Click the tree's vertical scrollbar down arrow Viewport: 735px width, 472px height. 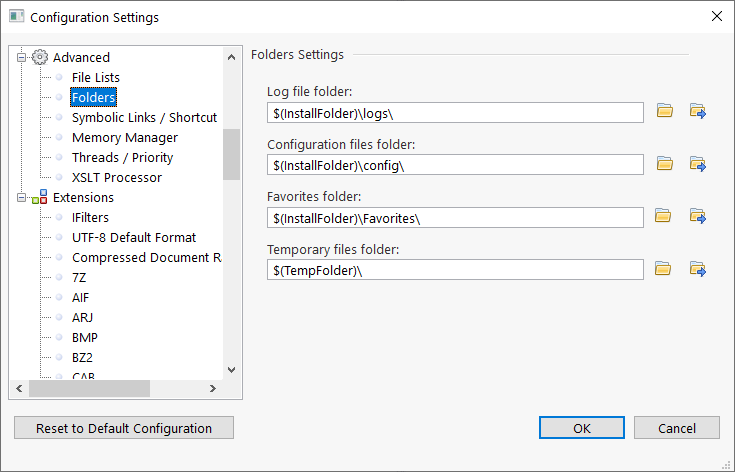click(x=232, y=370)
